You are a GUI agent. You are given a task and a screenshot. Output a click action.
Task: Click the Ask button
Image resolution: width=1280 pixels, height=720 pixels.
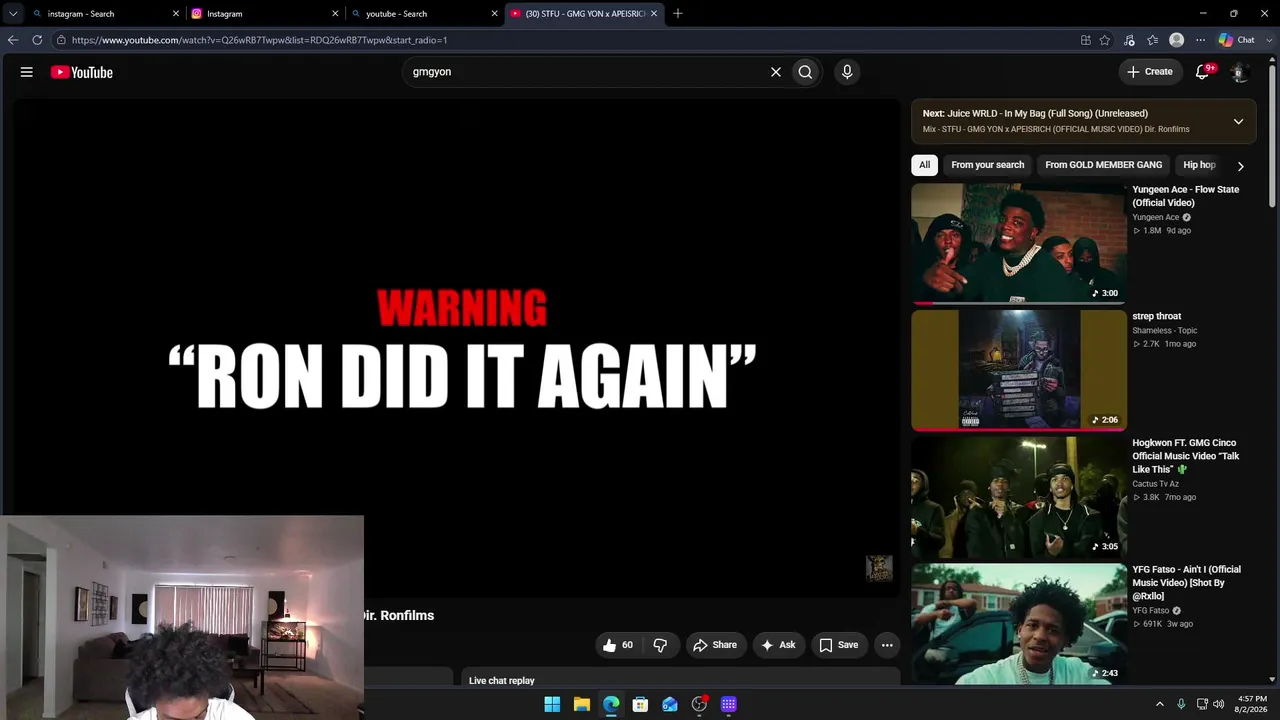tap(778, 645)
